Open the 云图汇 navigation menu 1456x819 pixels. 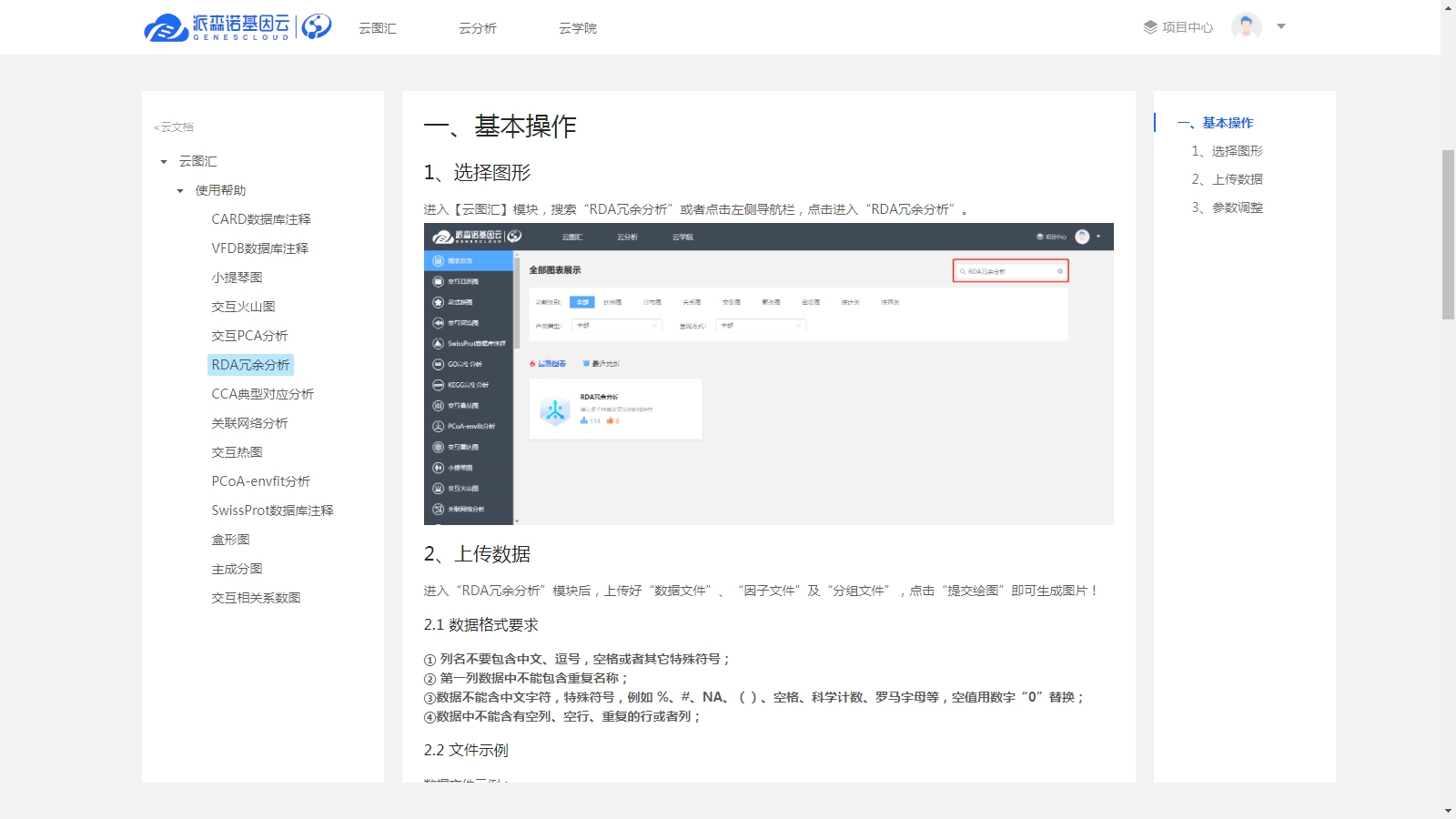coord(378,28)
